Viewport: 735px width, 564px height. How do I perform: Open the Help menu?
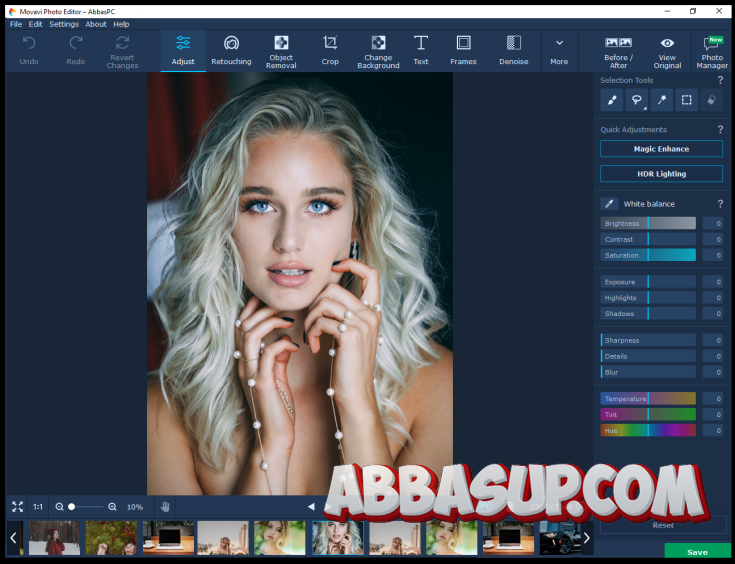coord(121,24)
